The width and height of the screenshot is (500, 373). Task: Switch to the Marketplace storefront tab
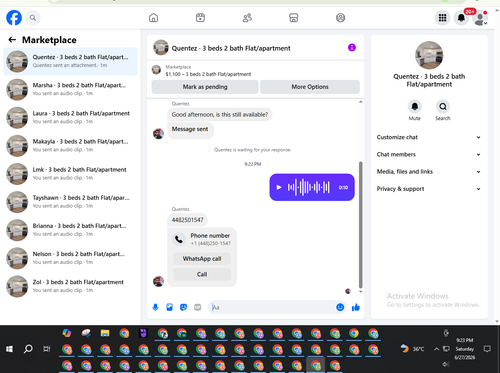pyautogui.click(x=294, y=18)
